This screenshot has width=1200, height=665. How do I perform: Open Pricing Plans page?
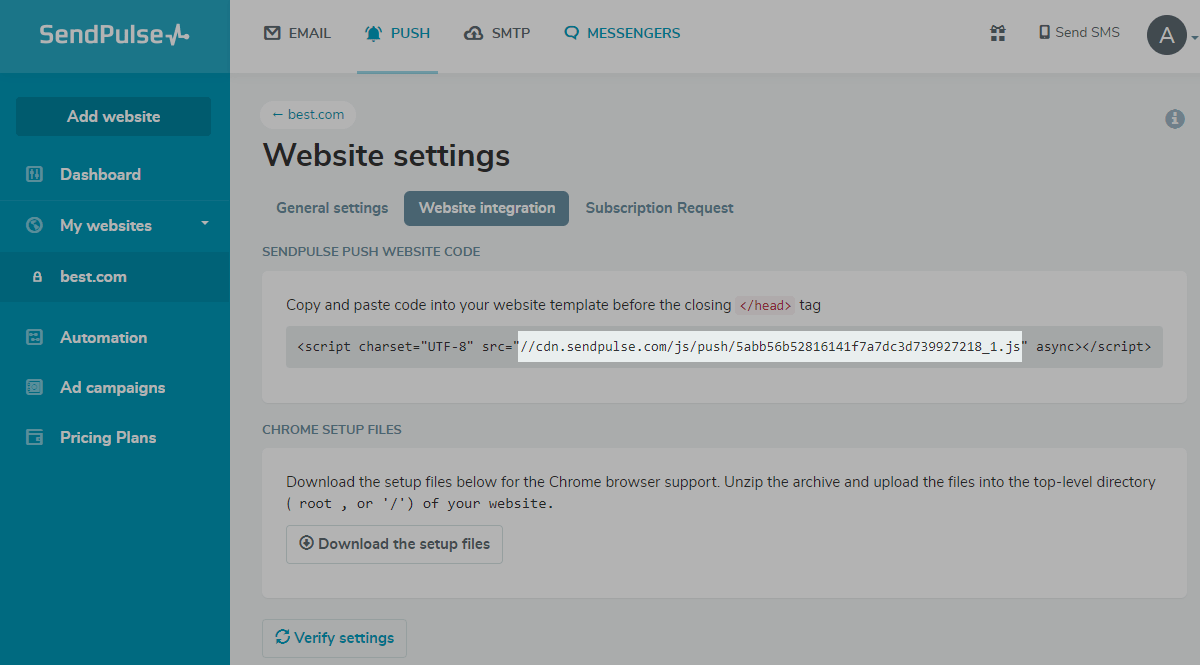[x=108, y=437]
